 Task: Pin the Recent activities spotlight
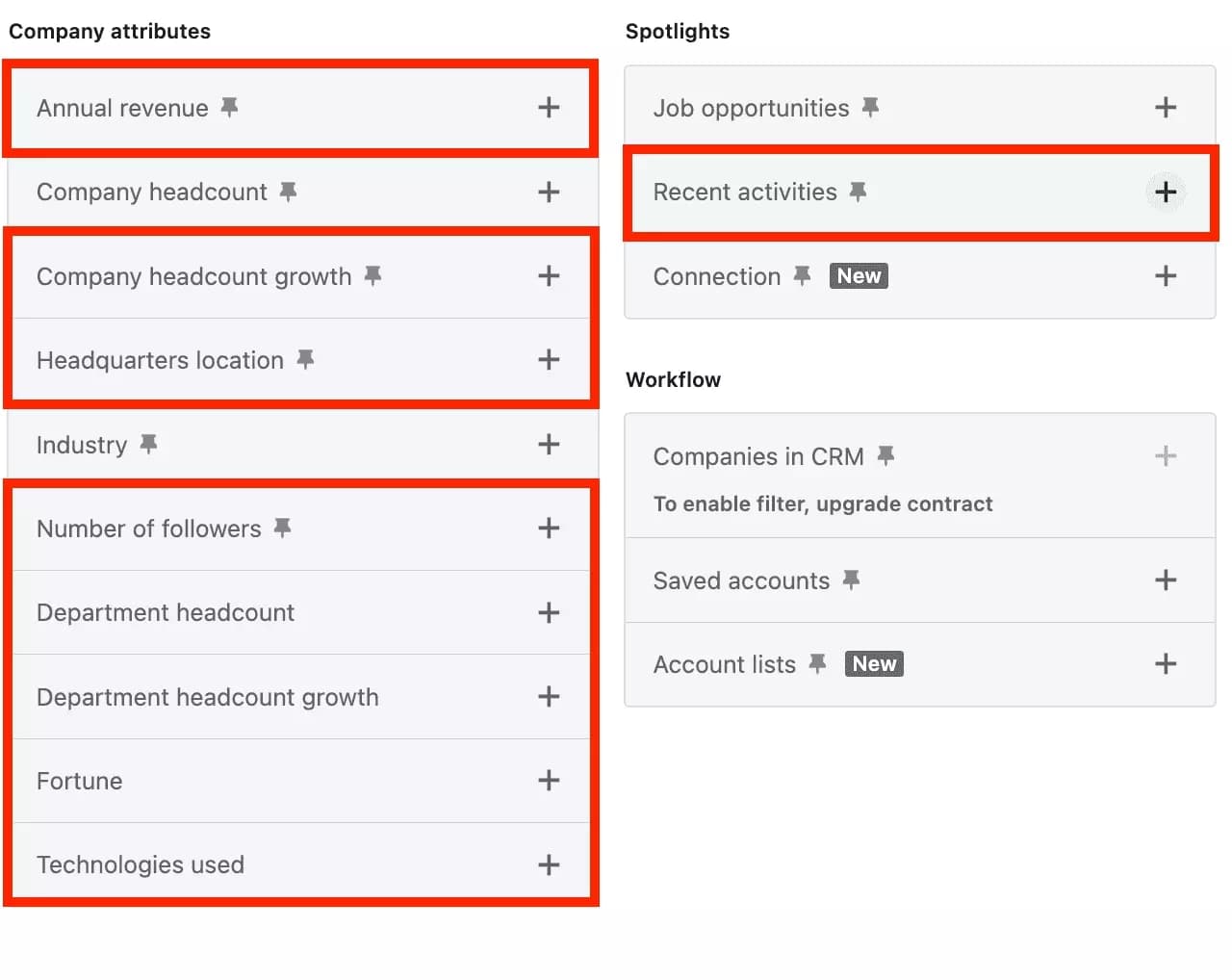860,191
